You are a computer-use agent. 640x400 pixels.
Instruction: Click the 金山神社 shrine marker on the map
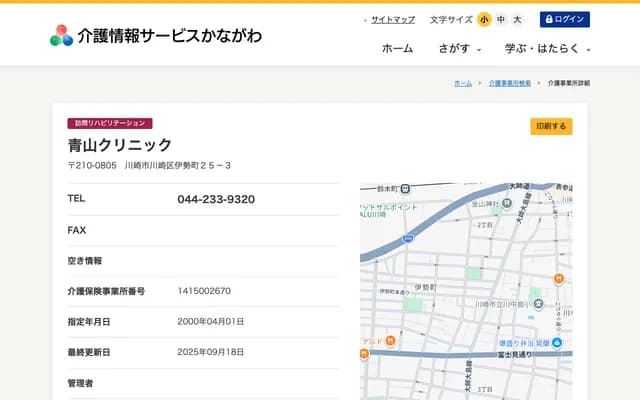click(507, 203)
